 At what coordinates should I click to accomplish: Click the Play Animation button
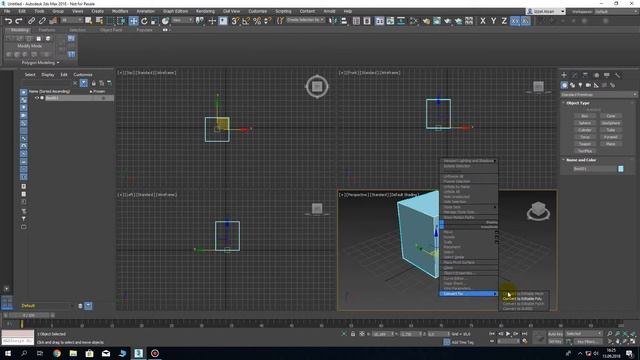tap(508, 334)
